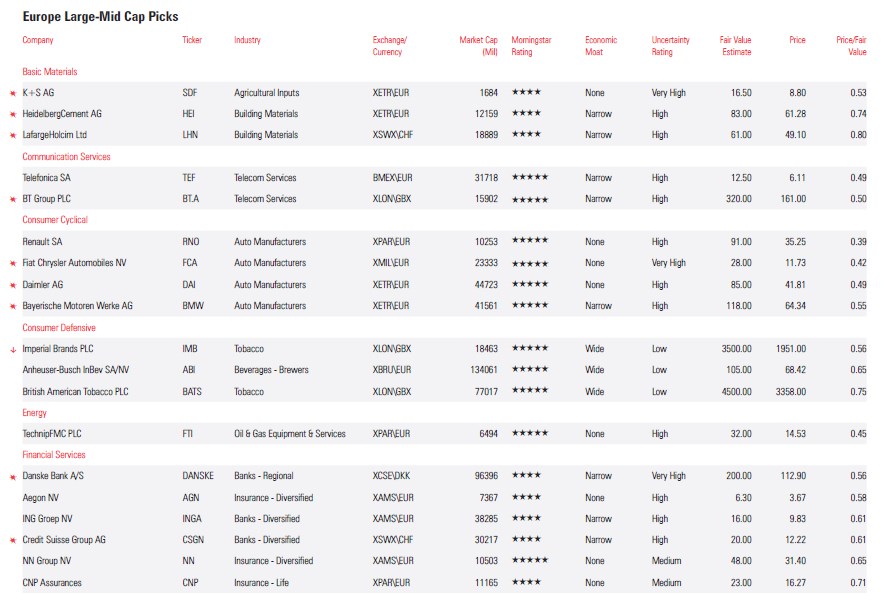The image size is (882, 596).
Task: Click the red marker beside Credit Suisse Group AG
Action: [x=12, y=540]
